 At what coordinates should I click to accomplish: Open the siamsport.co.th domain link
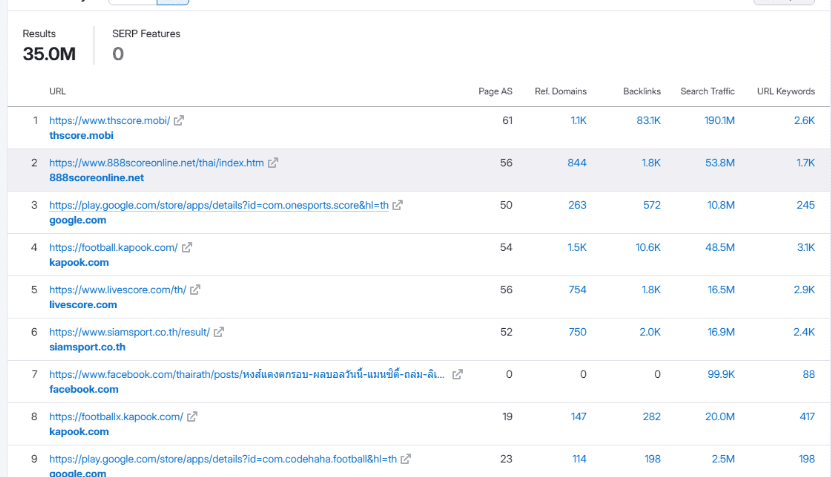click(87, 347)
